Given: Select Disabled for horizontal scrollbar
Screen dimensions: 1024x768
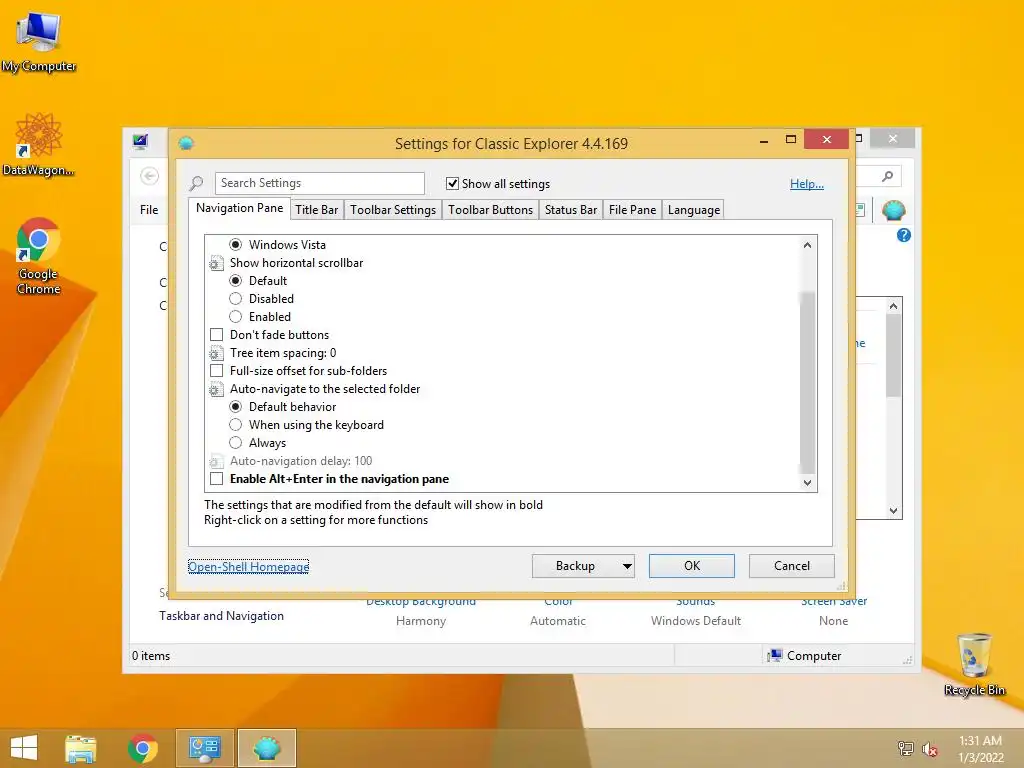Looking at the screenshot, I should click(x=236, y=298).
